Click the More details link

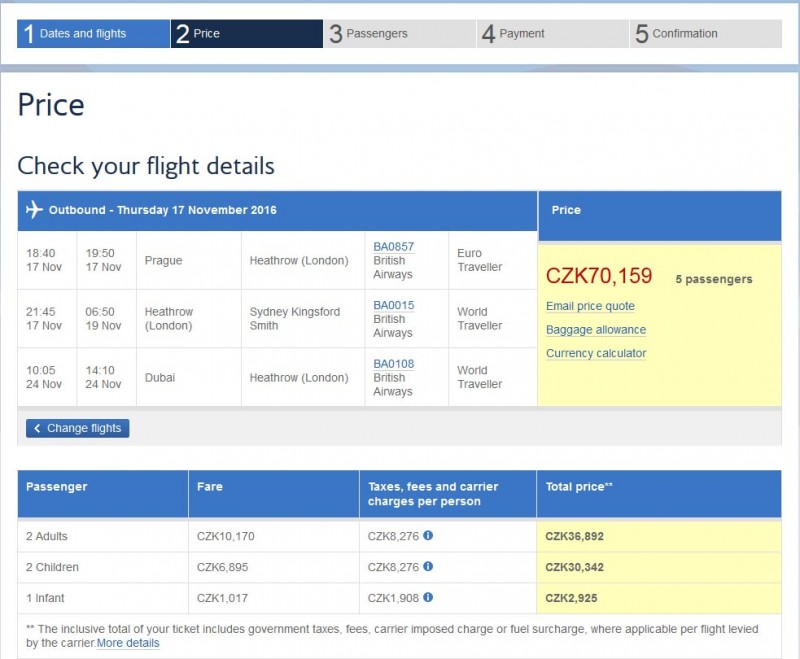click(128, 643)
